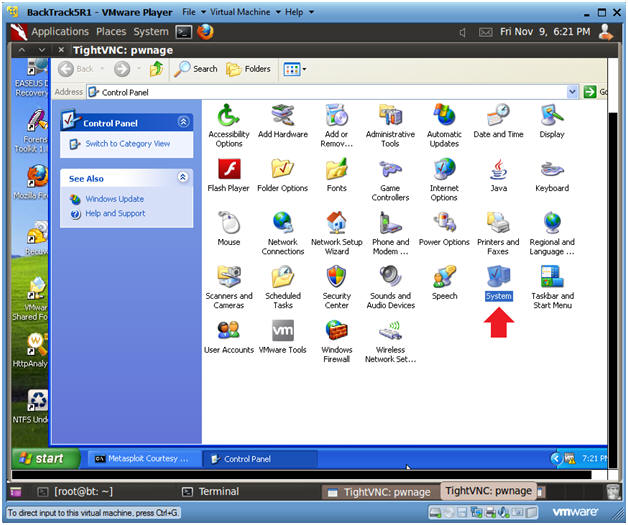Open Mouse settings icon
Image resolution: width=628 pixels, height=525 pixels.
click(229, 229)
